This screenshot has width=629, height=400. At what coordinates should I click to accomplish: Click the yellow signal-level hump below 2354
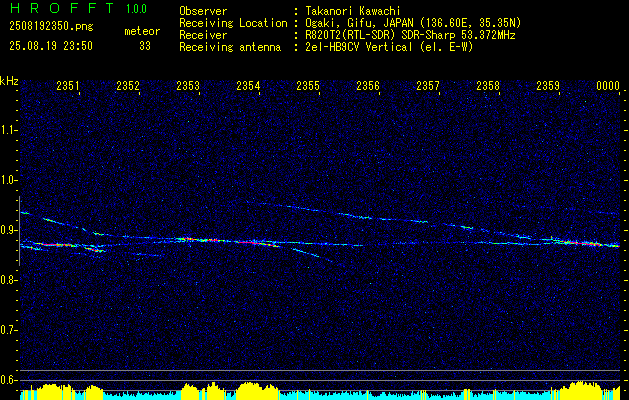257,391
